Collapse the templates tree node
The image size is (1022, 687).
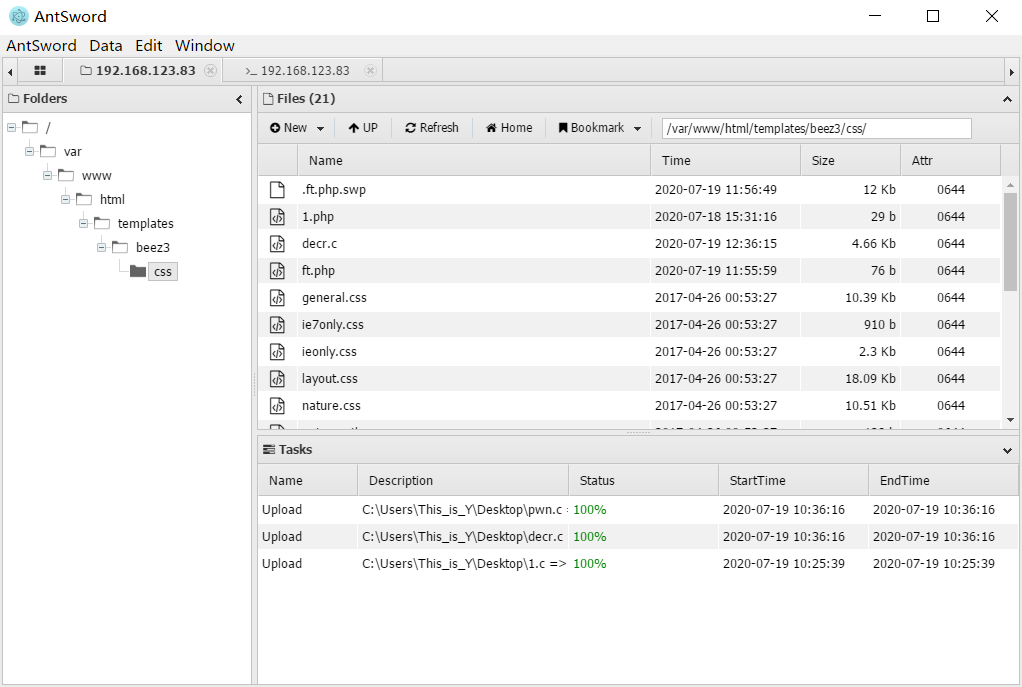tap(83, 224)
